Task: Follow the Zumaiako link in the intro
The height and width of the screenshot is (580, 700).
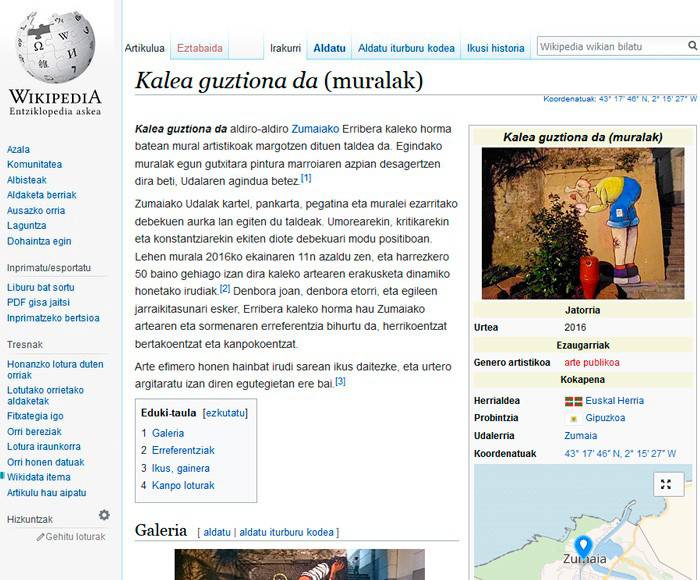Action: point(315,129)
